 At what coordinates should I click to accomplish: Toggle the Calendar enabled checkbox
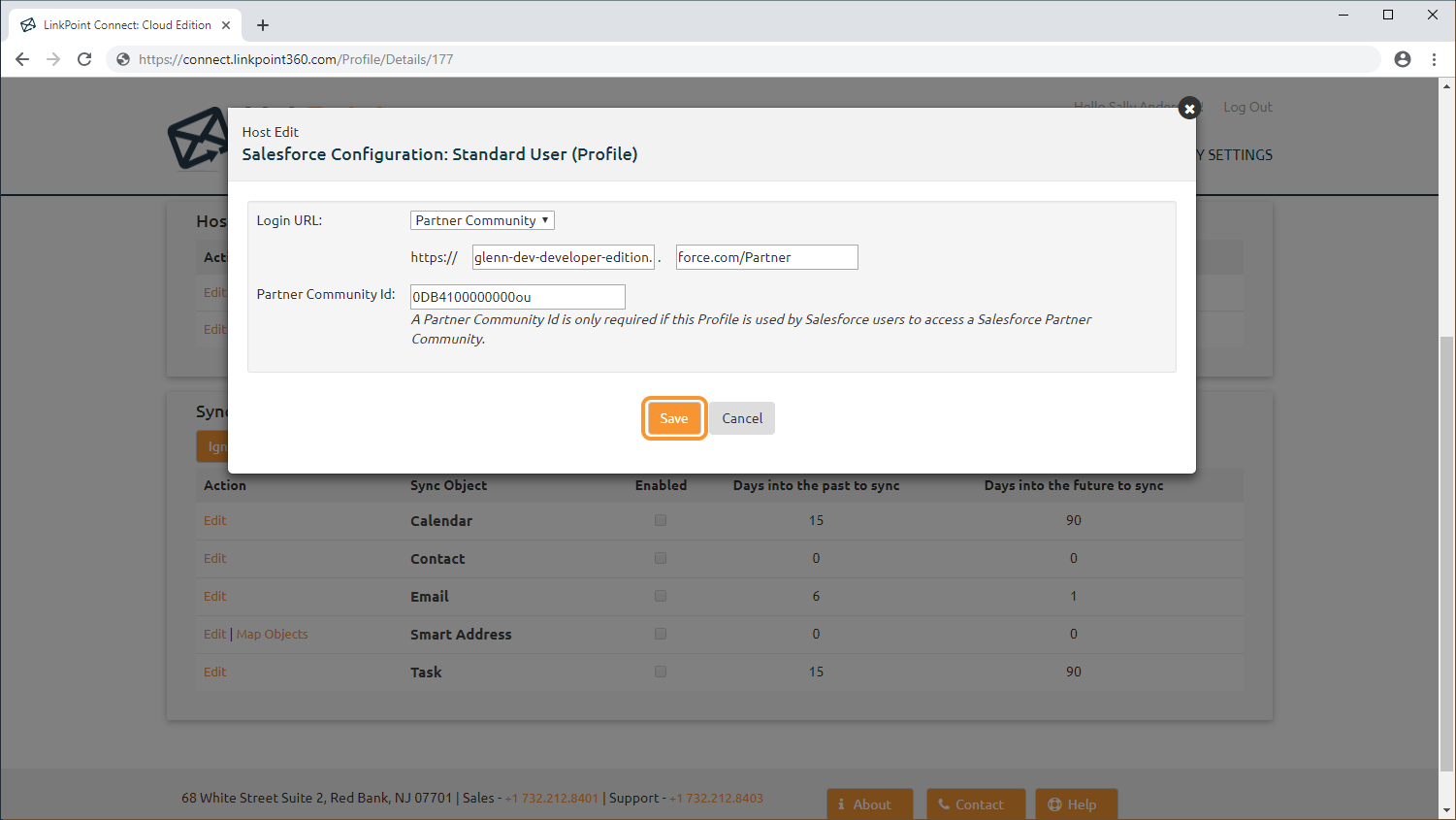(x=661, y=520)
